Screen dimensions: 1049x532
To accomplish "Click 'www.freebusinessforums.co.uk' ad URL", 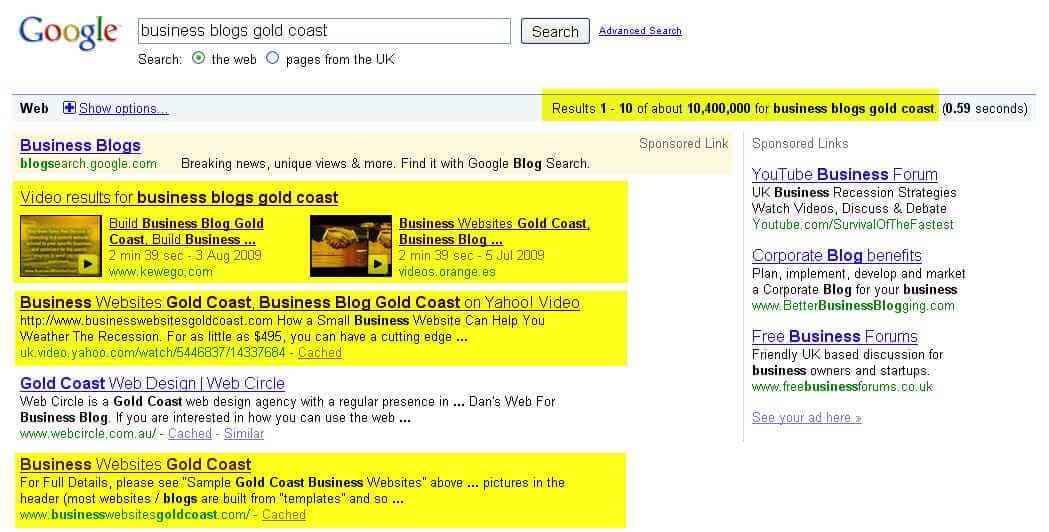I will (842, 387).
